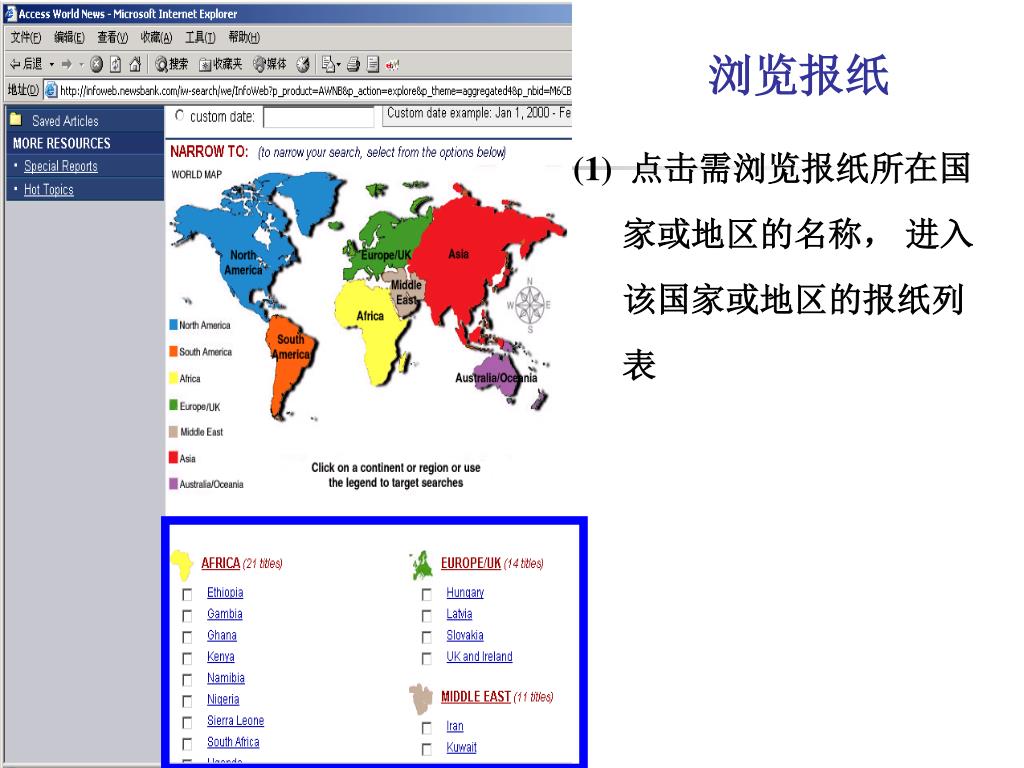Open the South Africa newspaper link

point(233,742)
